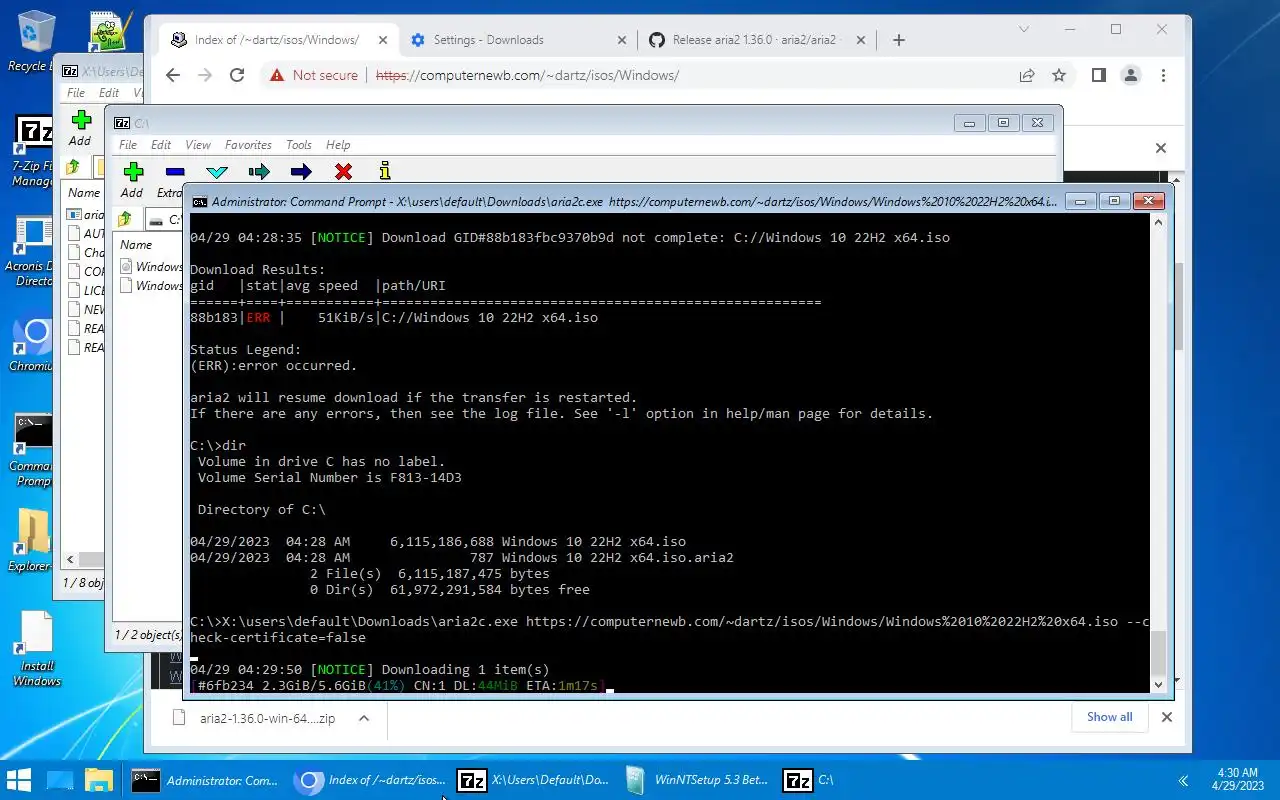1280x800 pixels.
Task: Click the Chromium address bar URL
Action: pos(527,75)
